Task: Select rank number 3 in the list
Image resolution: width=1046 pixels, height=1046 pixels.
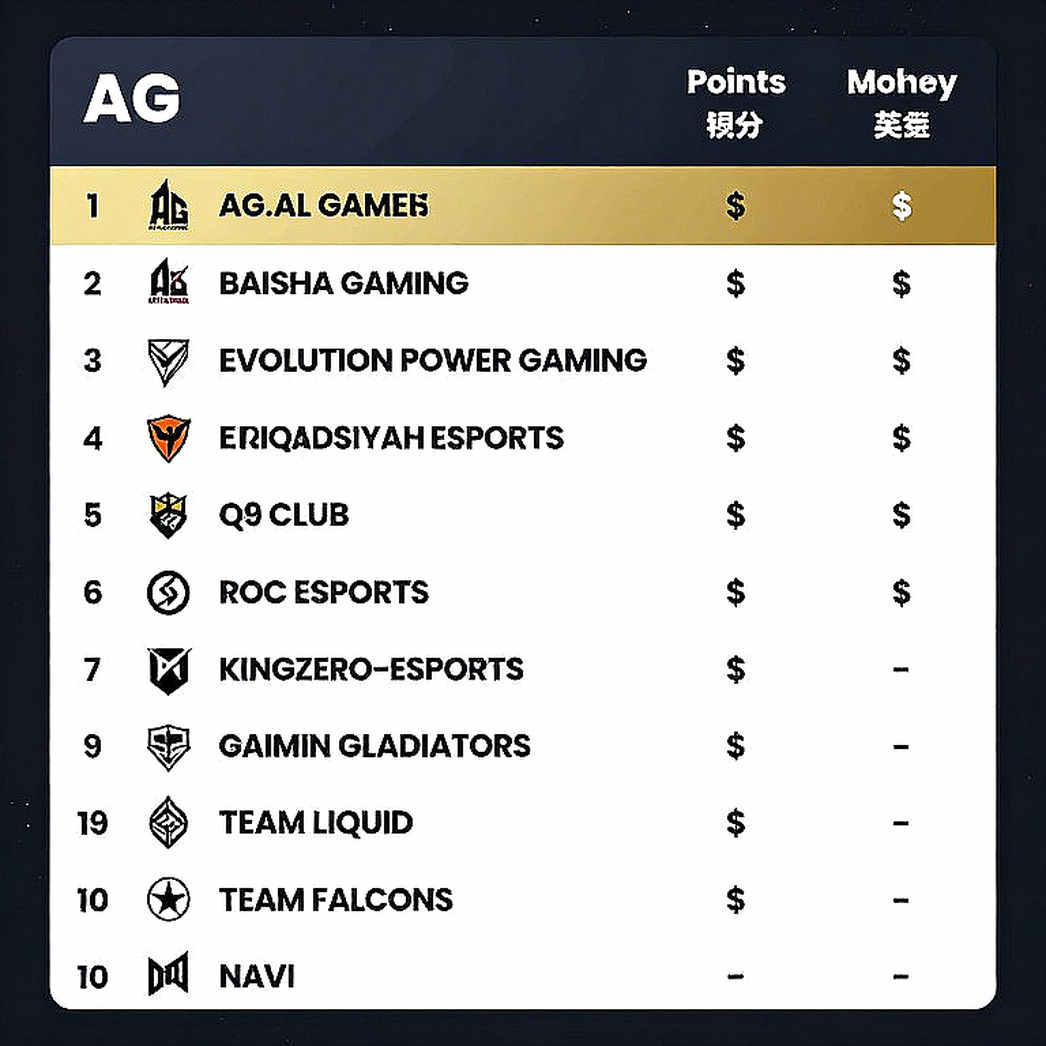Action: click(x=92, y=361)
